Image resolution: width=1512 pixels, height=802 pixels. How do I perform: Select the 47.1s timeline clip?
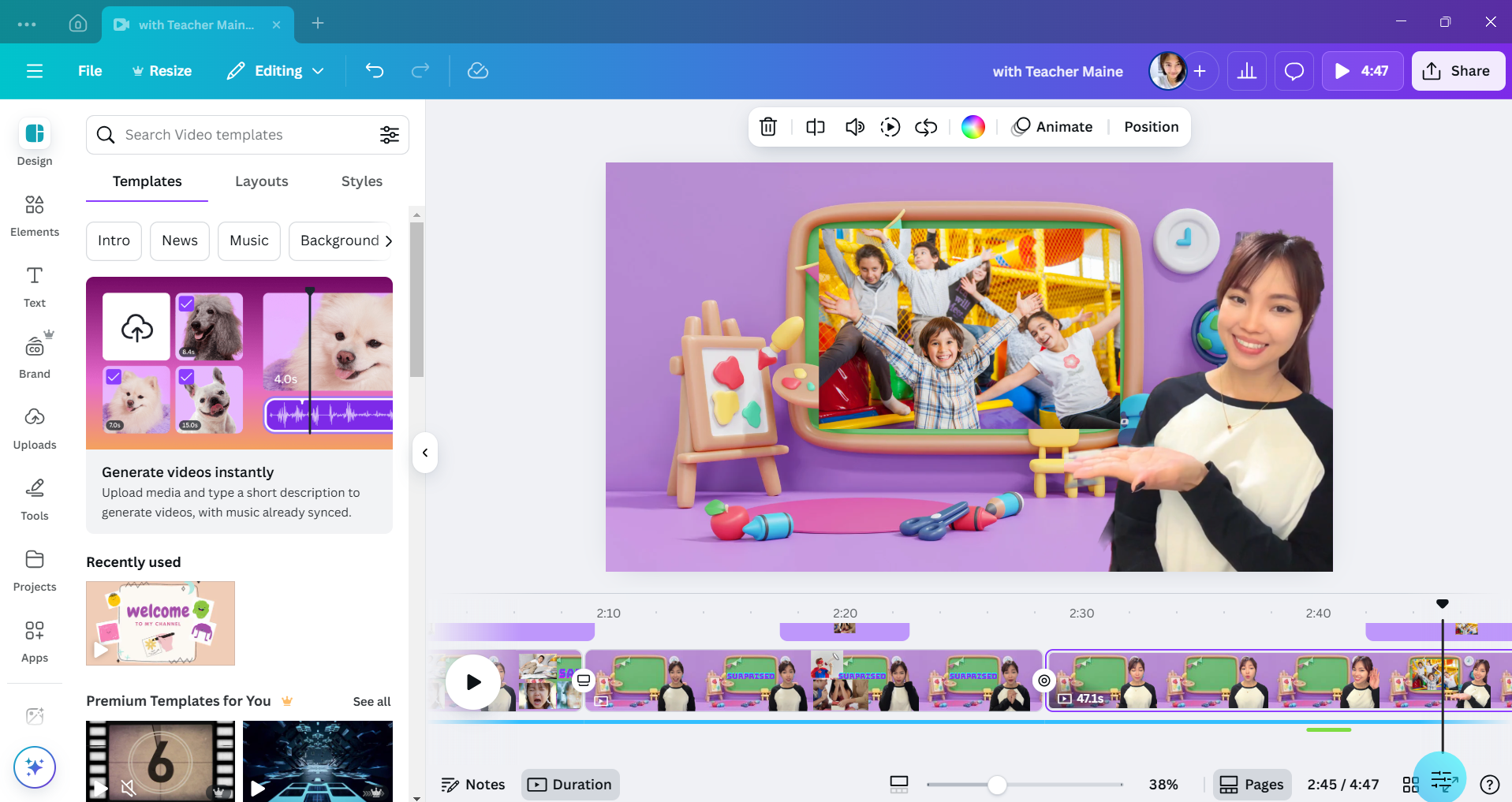[1279, 681]
